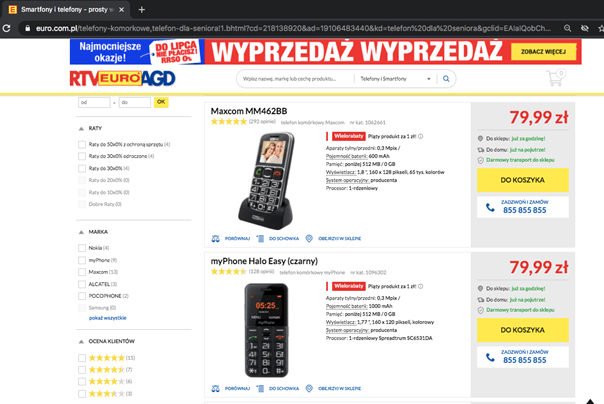Reload the page with browser refresh icon
The height and width of the screenshot is (404, 604).
(6, 28)
